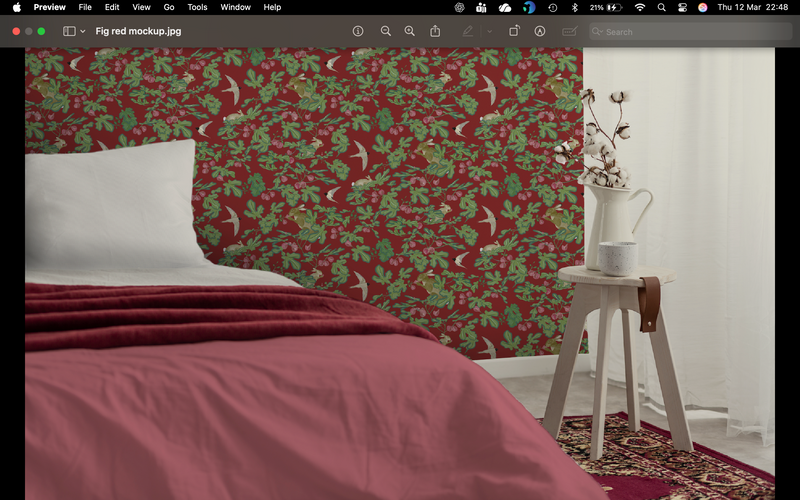Zoom in on the image
Screen dimensions: 800x500
pos(410,31)
